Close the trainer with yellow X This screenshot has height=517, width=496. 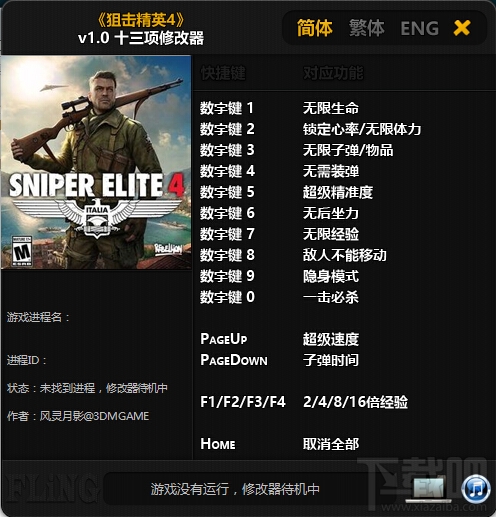462,28
